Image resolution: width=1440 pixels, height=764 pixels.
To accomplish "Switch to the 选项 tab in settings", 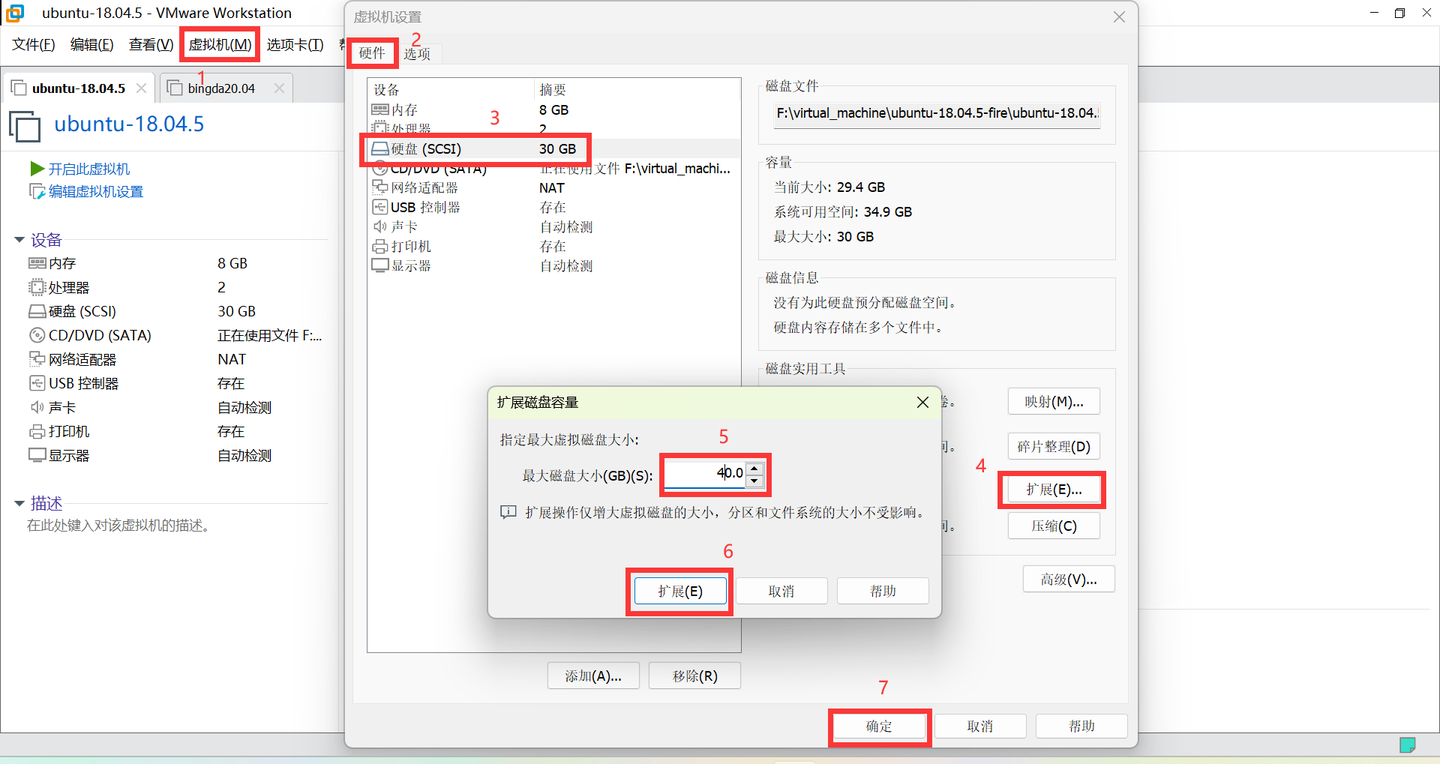I will click(x=417, y=54).
